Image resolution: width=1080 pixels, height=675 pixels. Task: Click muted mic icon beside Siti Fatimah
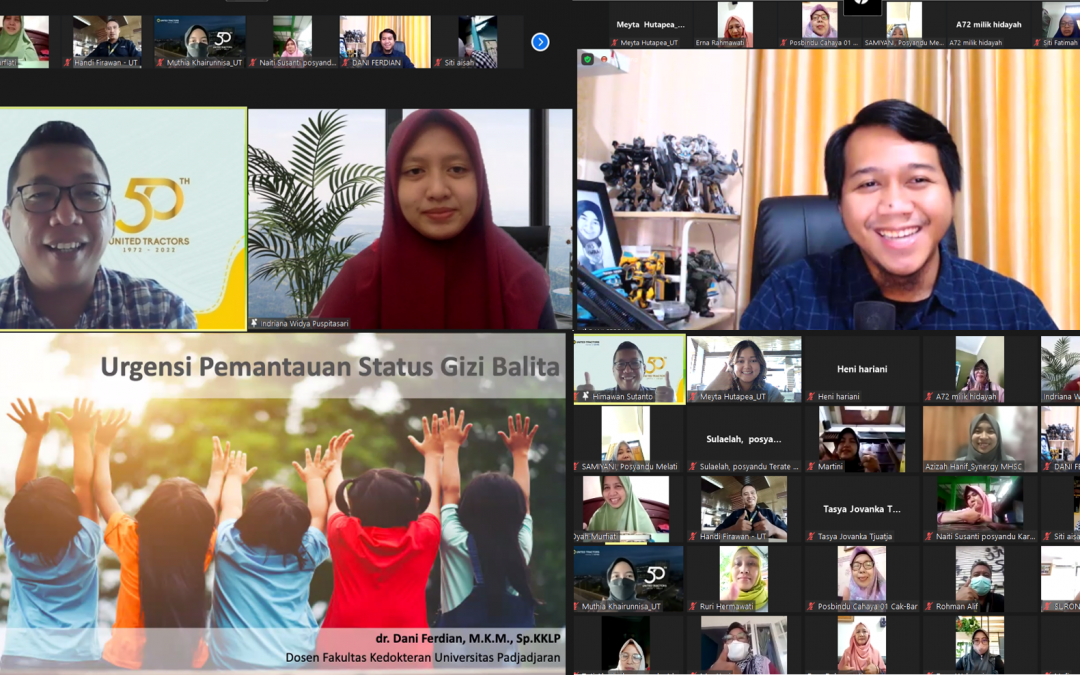point(1038,43)
